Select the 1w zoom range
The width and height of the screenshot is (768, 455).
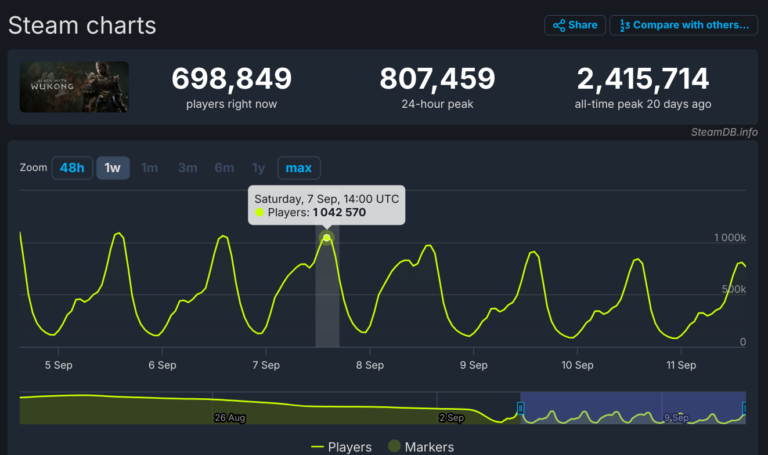tap(112, 168)
